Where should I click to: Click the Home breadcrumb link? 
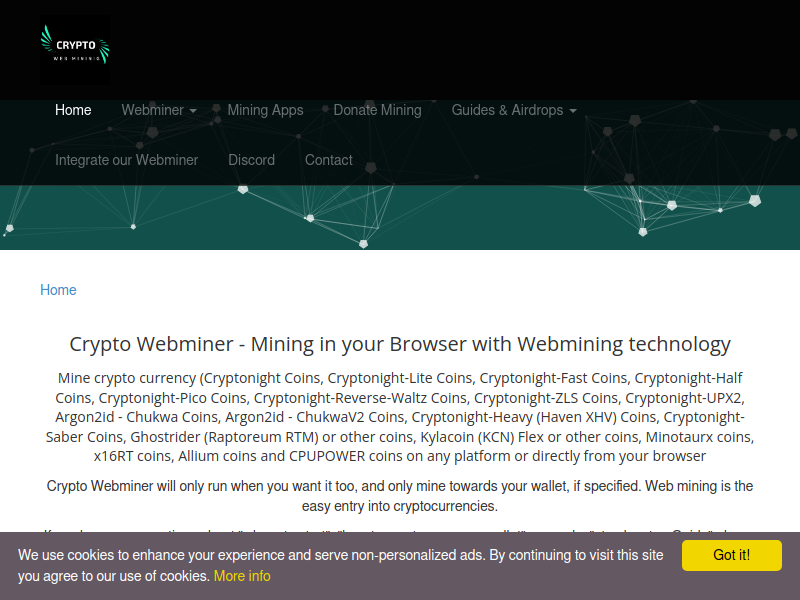(x=58, y=290)
